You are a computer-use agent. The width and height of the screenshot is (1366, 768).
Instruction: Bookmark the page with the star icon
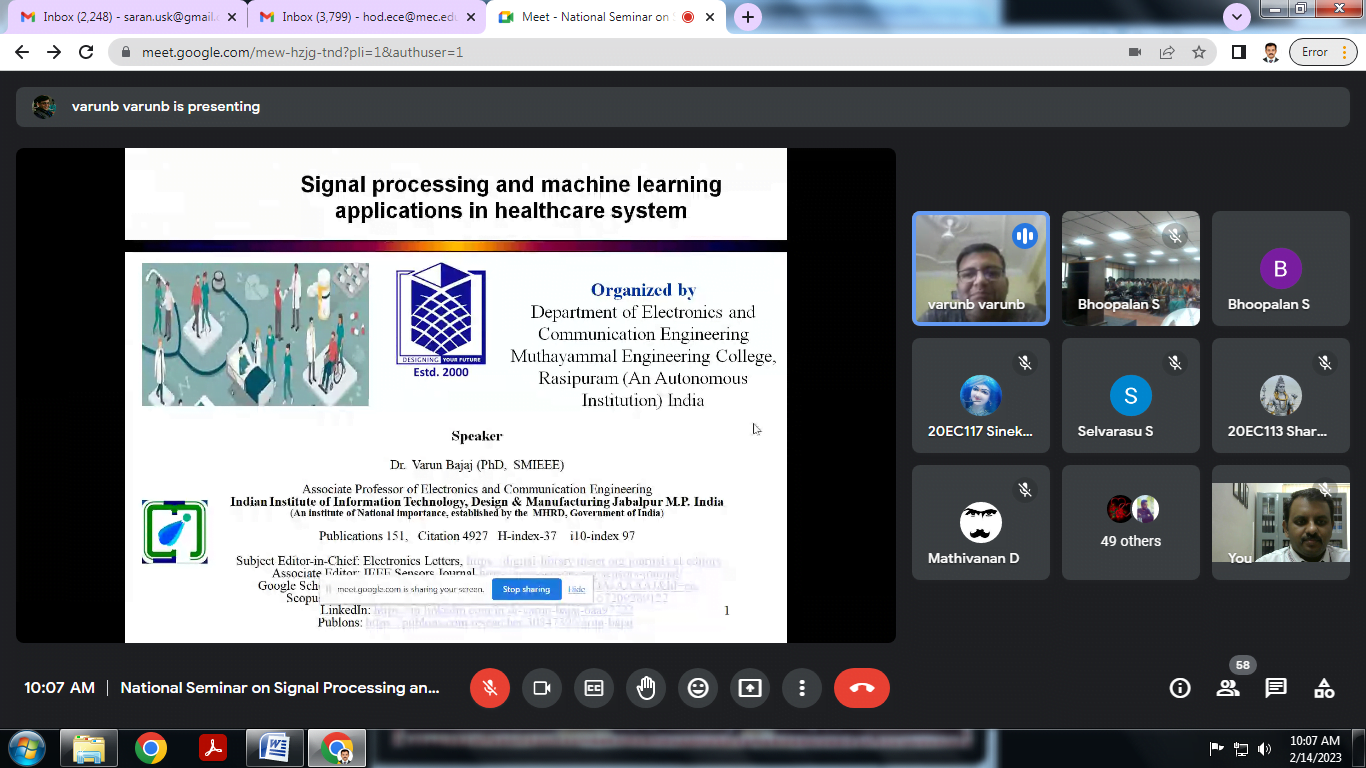(1197, 51)
